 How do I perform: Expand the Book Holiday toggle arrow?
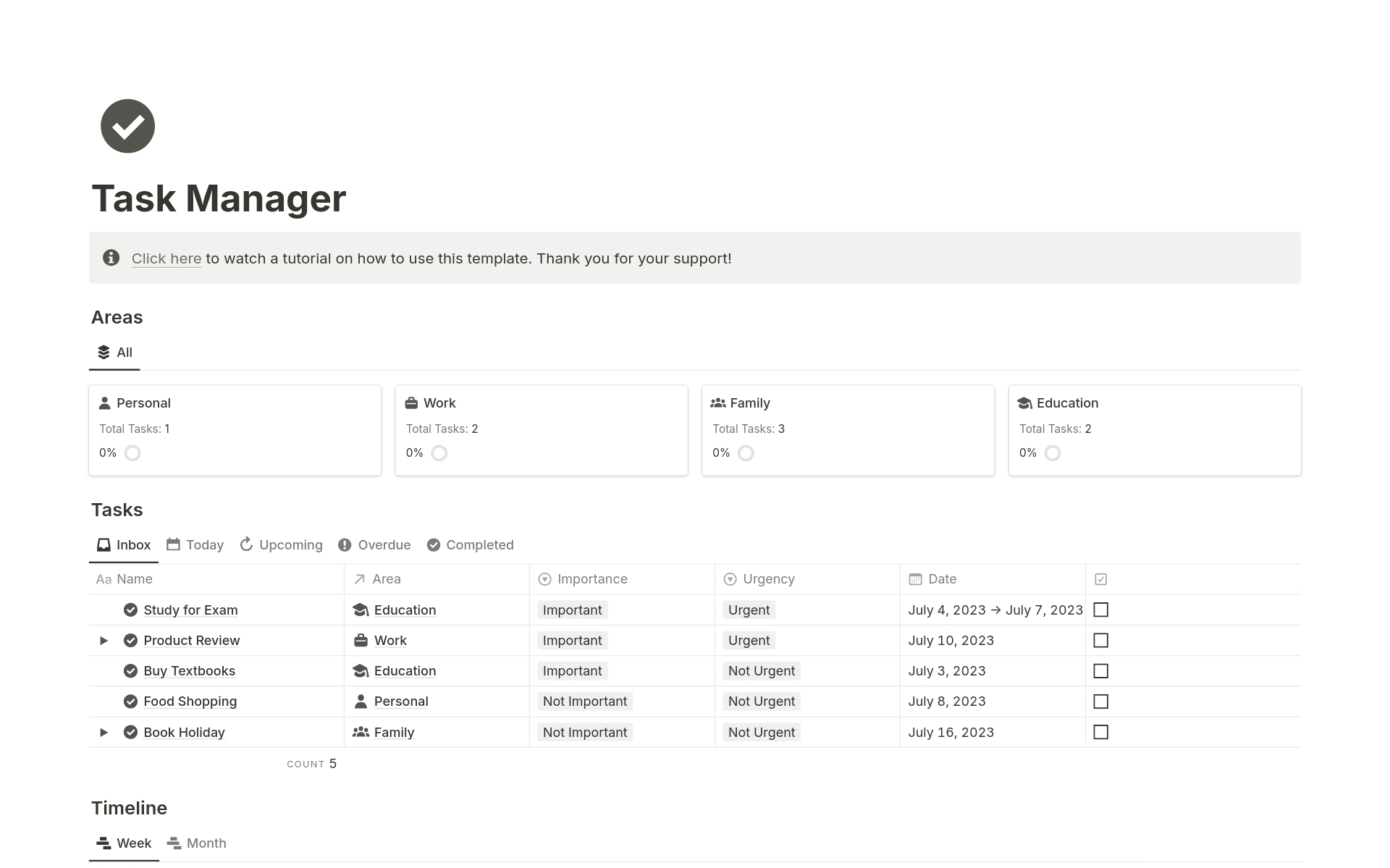[x=104, y=732]
